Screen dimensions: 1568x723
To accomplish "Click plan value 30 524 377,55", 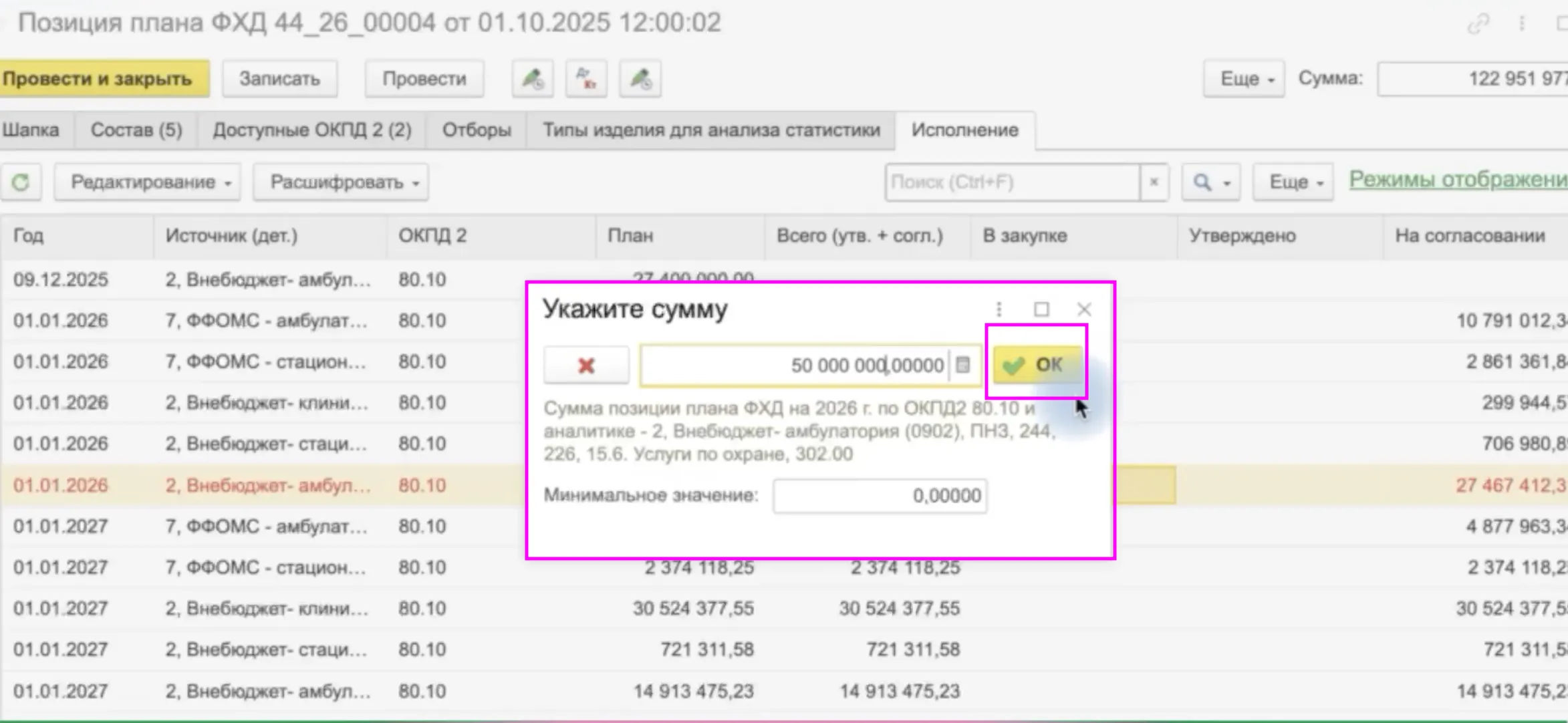I will pos(694,609).
